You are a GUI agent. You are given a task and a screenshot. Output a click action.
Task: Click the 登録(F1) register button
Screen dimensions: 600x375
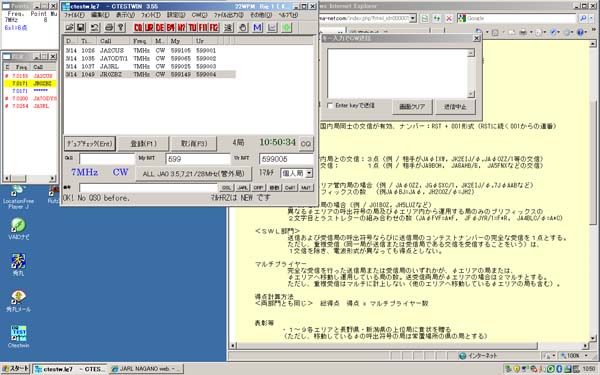(143, 143)
